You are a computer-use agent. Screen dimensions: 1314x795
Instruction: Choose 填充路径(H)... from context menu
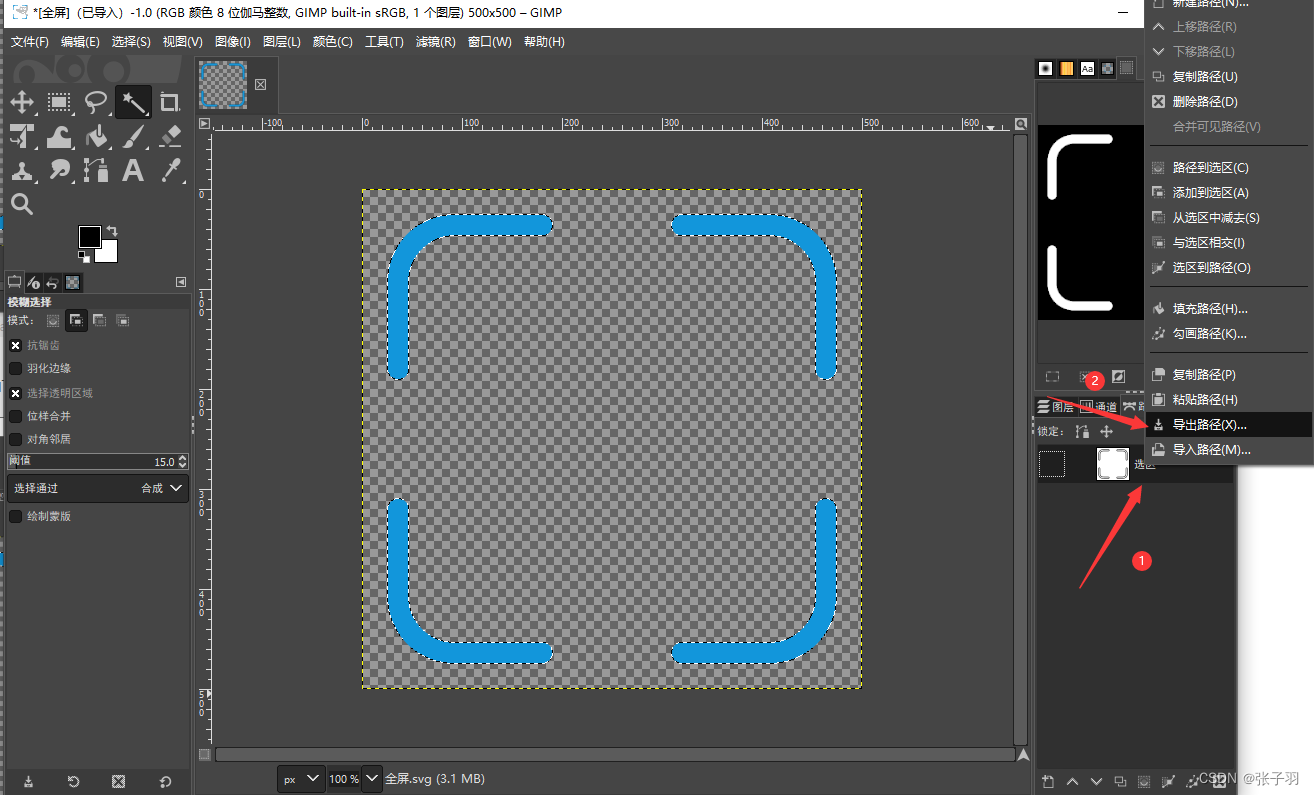pos(1228,309)
